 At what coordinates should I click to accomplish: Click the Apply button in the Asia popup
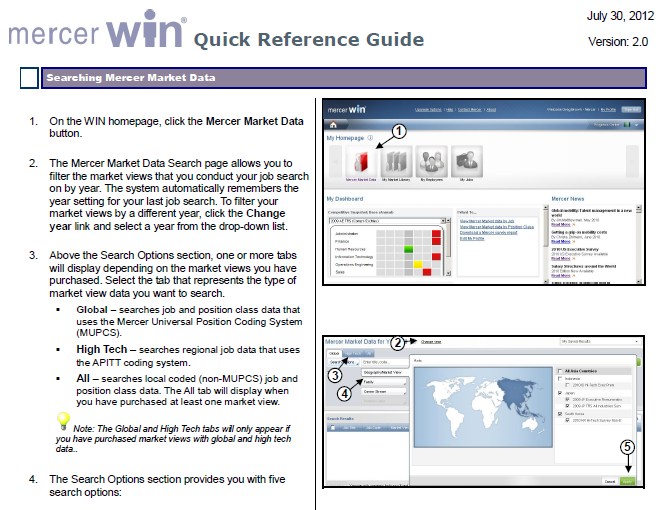pos(627,481)
